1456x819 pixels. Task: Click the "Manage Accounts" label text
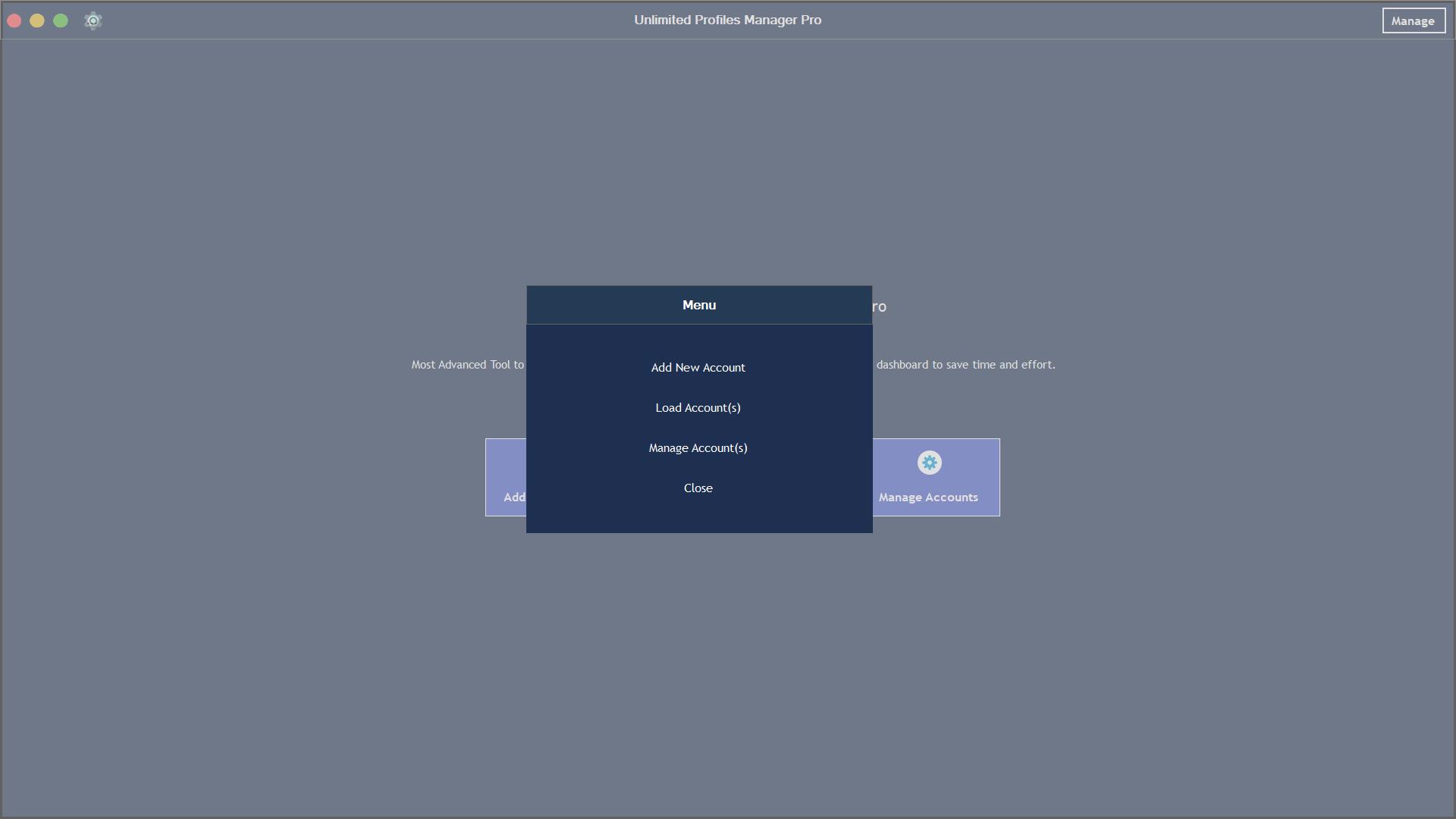[928, 497]
